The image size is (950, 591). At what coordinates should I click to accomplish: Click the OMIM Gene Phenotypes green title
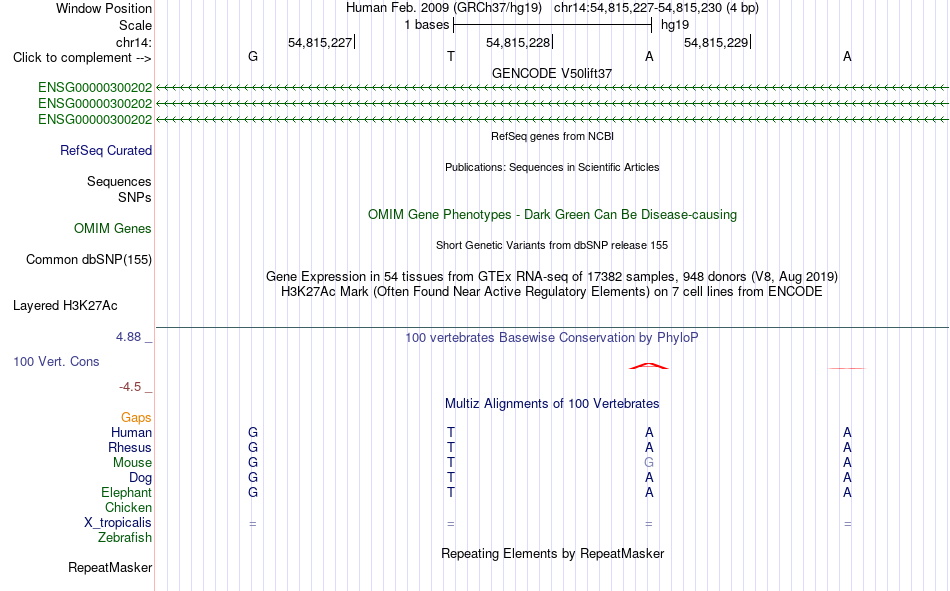pyautogui.click(x=552, y=215)
